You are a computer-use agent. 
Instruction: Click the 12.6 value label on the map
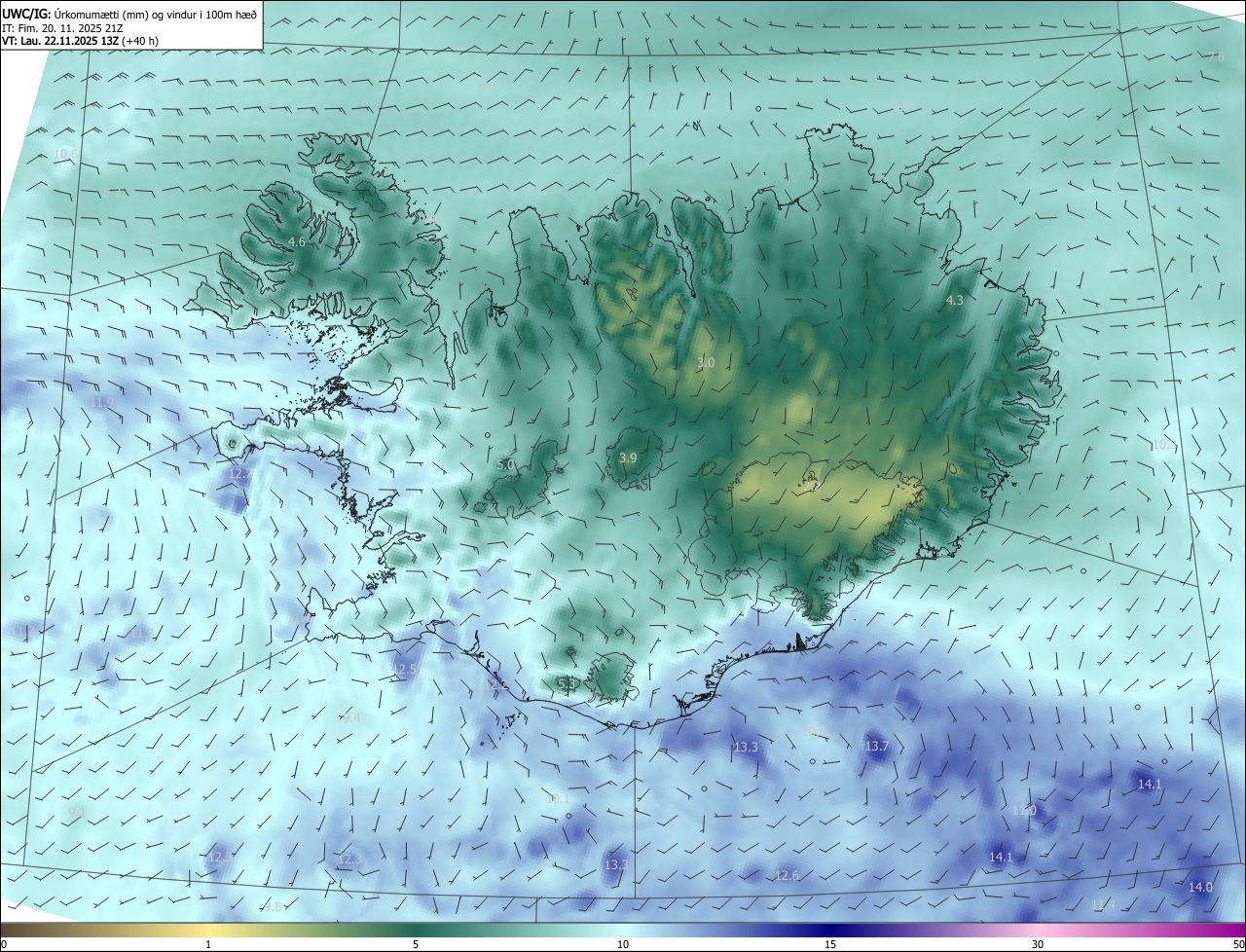787,875
